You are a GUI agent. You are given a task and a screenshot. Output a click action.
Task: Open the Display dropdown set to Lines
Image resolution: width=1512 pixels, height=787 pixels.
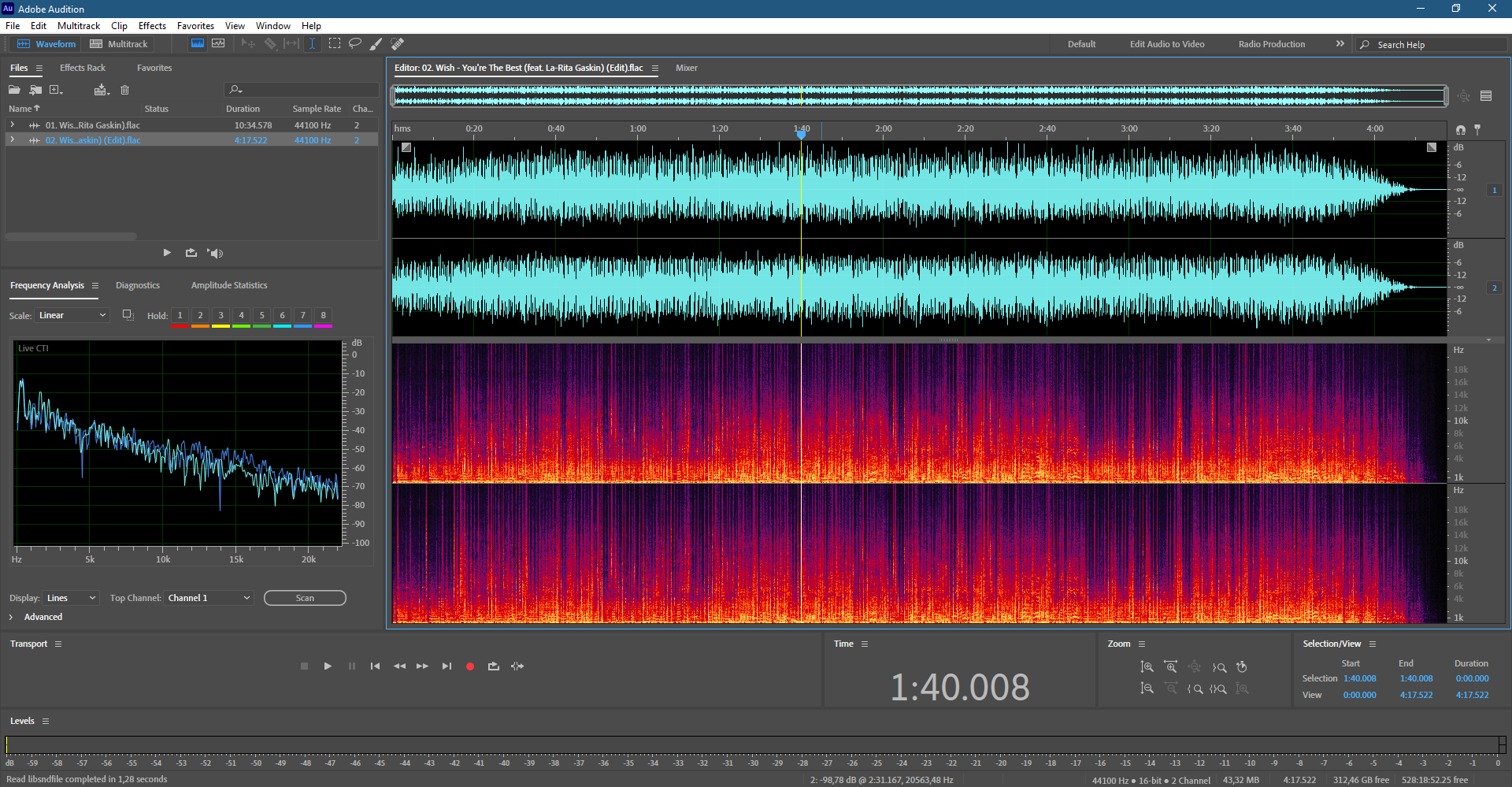[x=71, y=598]
